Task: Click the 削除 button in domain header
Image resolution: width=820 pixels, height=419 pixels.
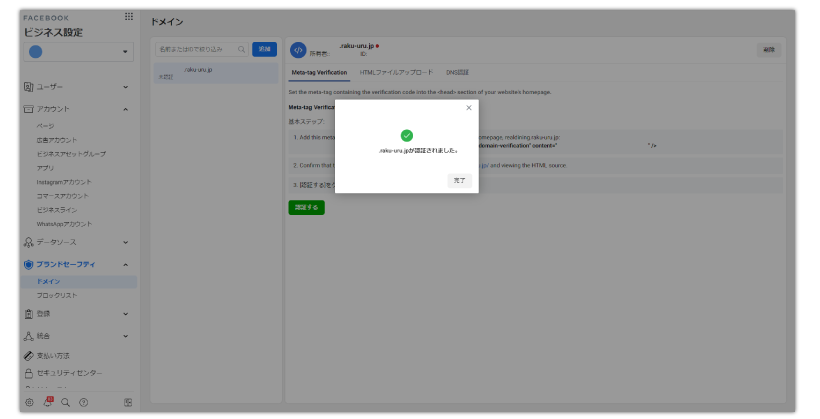Action: pos(769,50)
